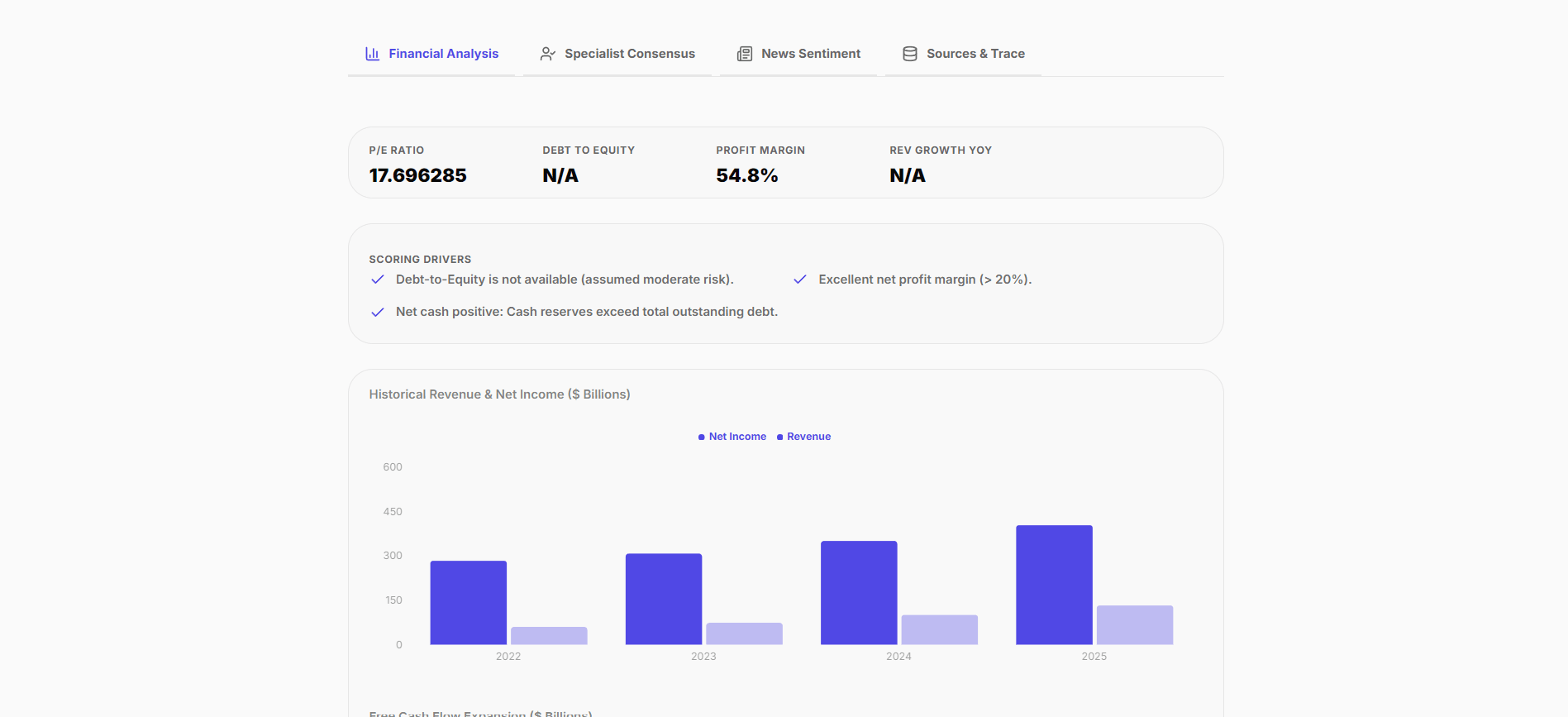Image resolution: width=1568 pixels, height=717 pixels.
Task: Click the light bar for 2025
Action: coord(1135,625)
